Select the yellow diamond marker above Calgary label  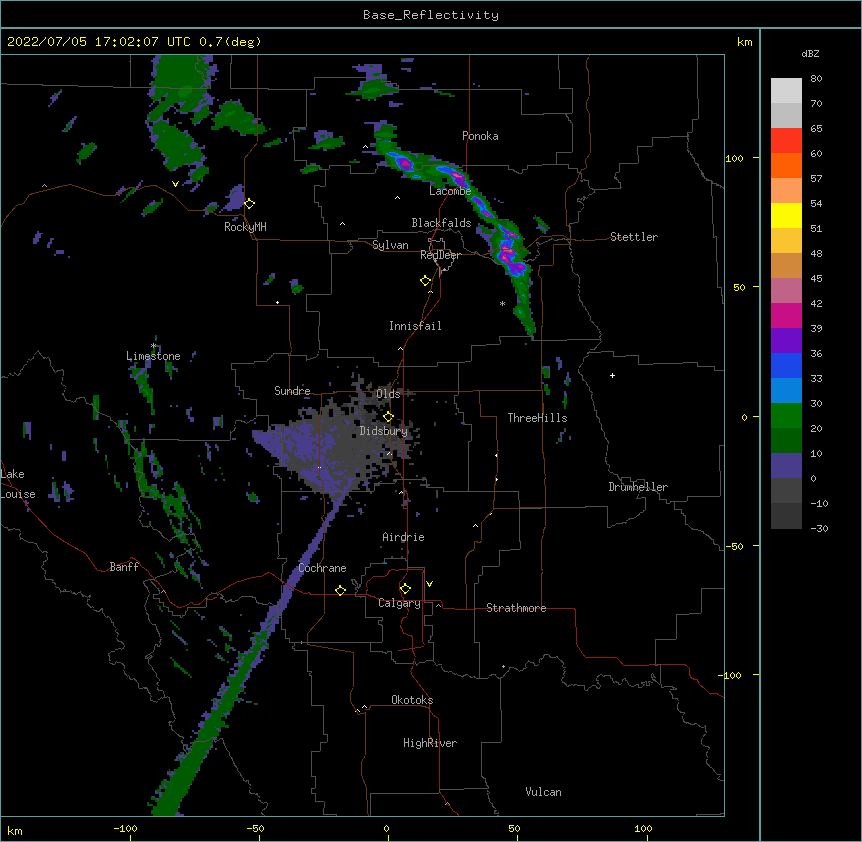[405, 589]
